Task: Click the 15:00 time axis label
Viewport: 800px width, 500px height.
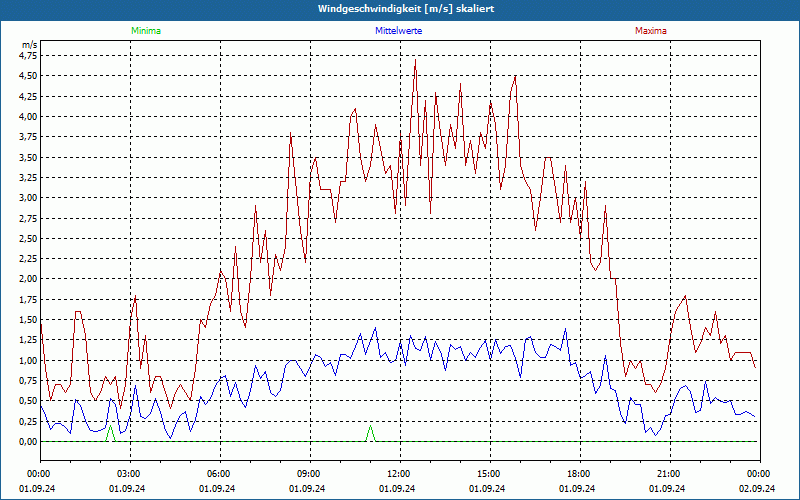Action: pyautogui.click(x=488, y=474)
